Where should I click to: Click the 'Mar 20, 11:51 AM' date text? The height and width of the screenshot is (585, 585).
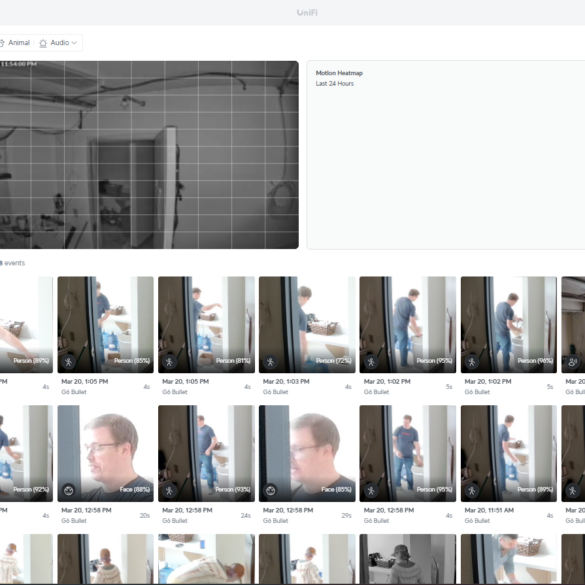tap(489, 510)
